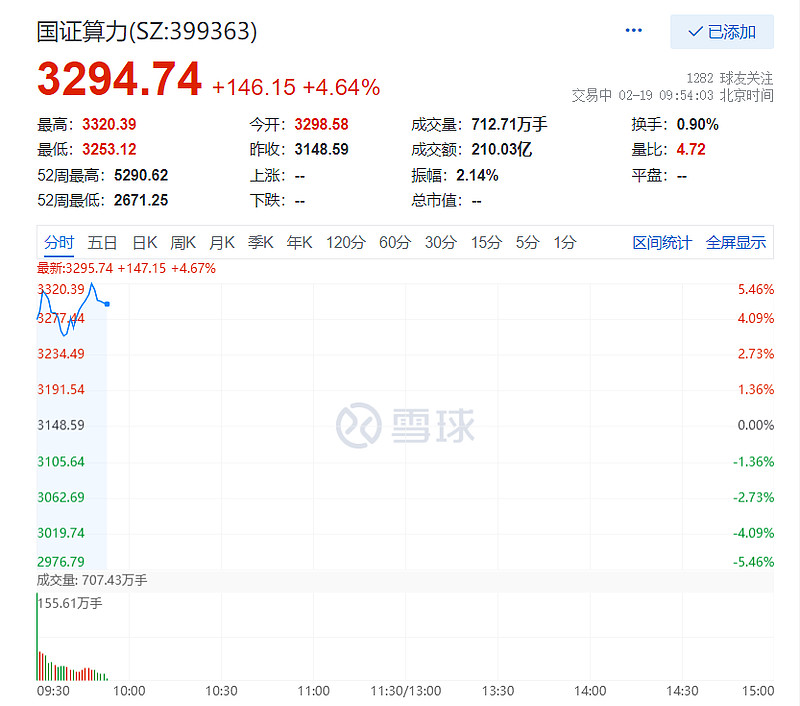Click the 10:30 time axis label

(221, 691)
